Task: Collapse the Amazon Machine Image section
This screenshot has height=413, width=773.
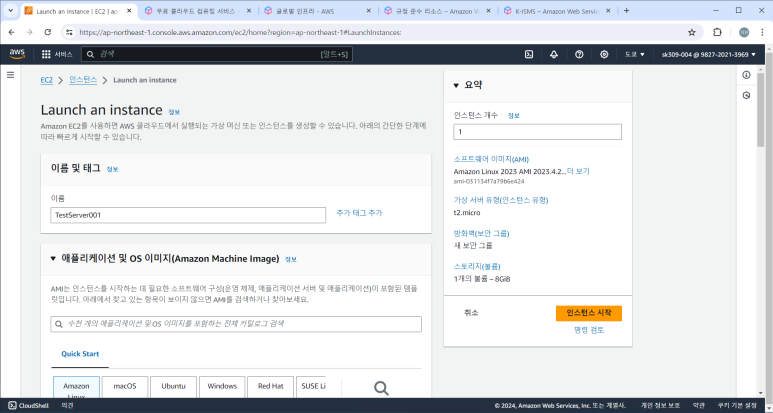Action: coord(53,259)
